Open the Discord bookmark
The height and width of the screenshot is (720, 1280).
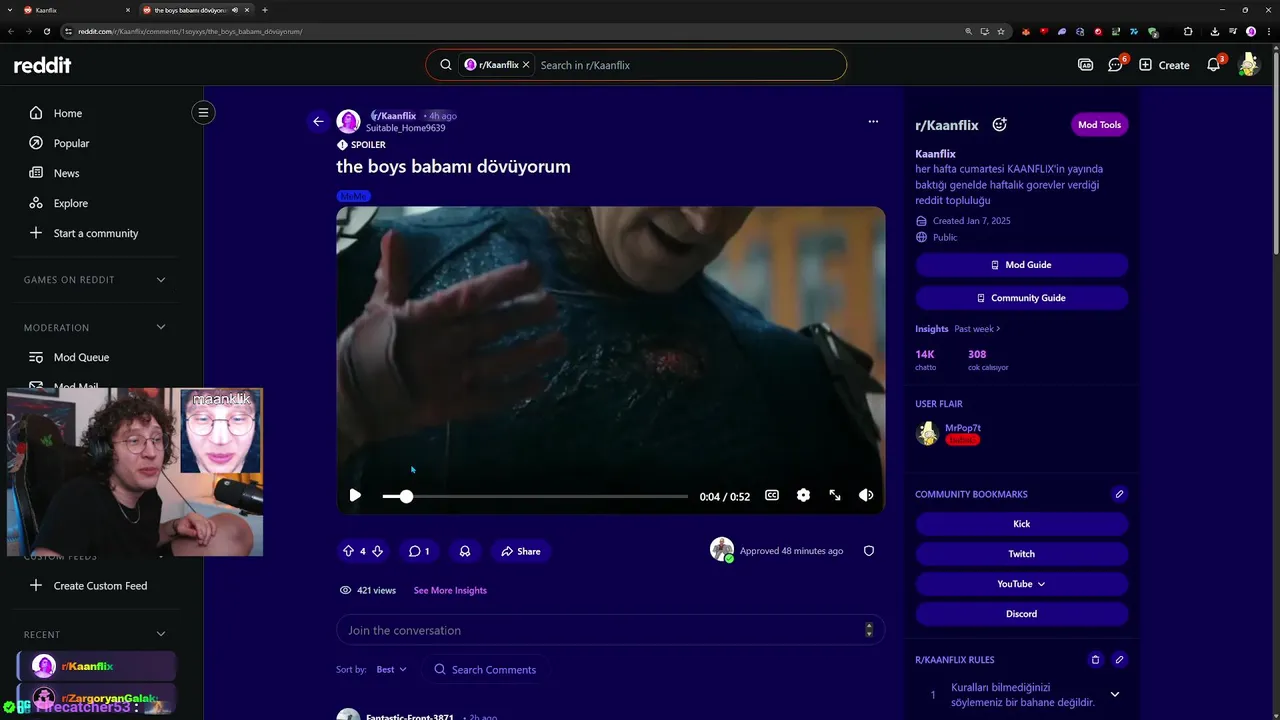pos(1022,614)
